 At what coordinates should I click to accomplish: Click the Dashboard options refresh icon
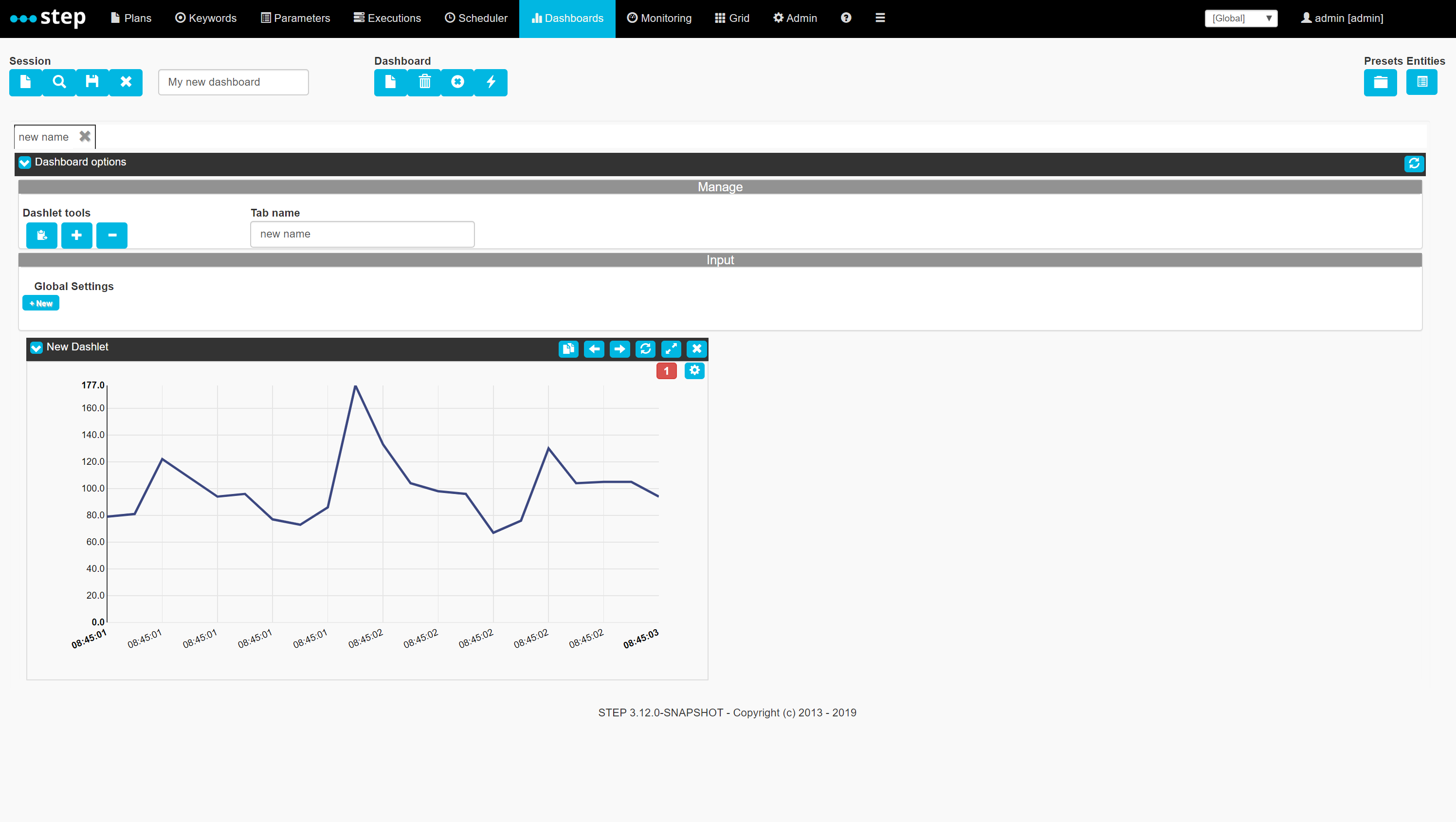pyautogui.click(x=1414, y=164)
